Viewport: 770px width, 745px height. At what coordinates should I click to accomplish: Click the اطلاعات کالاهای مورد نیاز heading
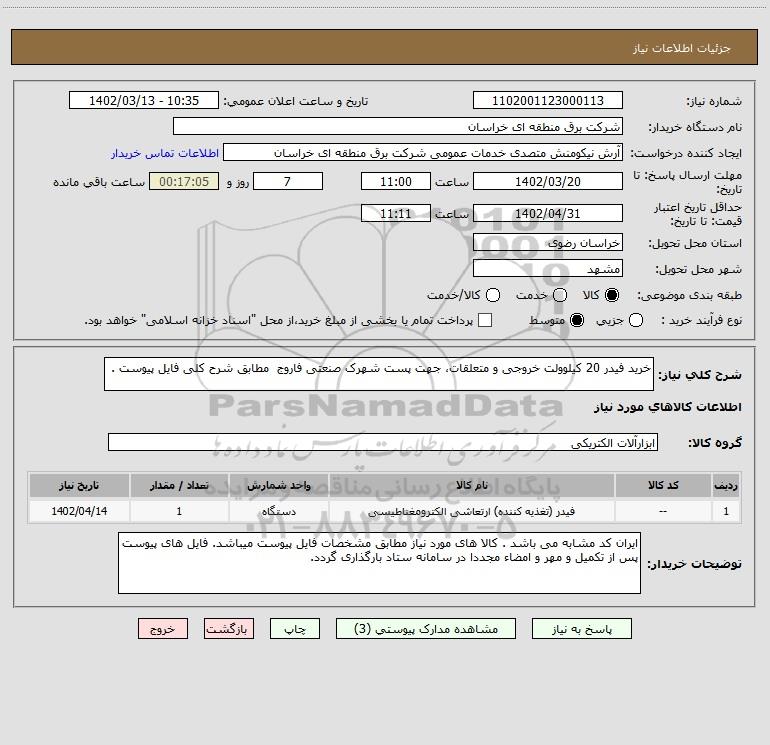pos(667,407)
